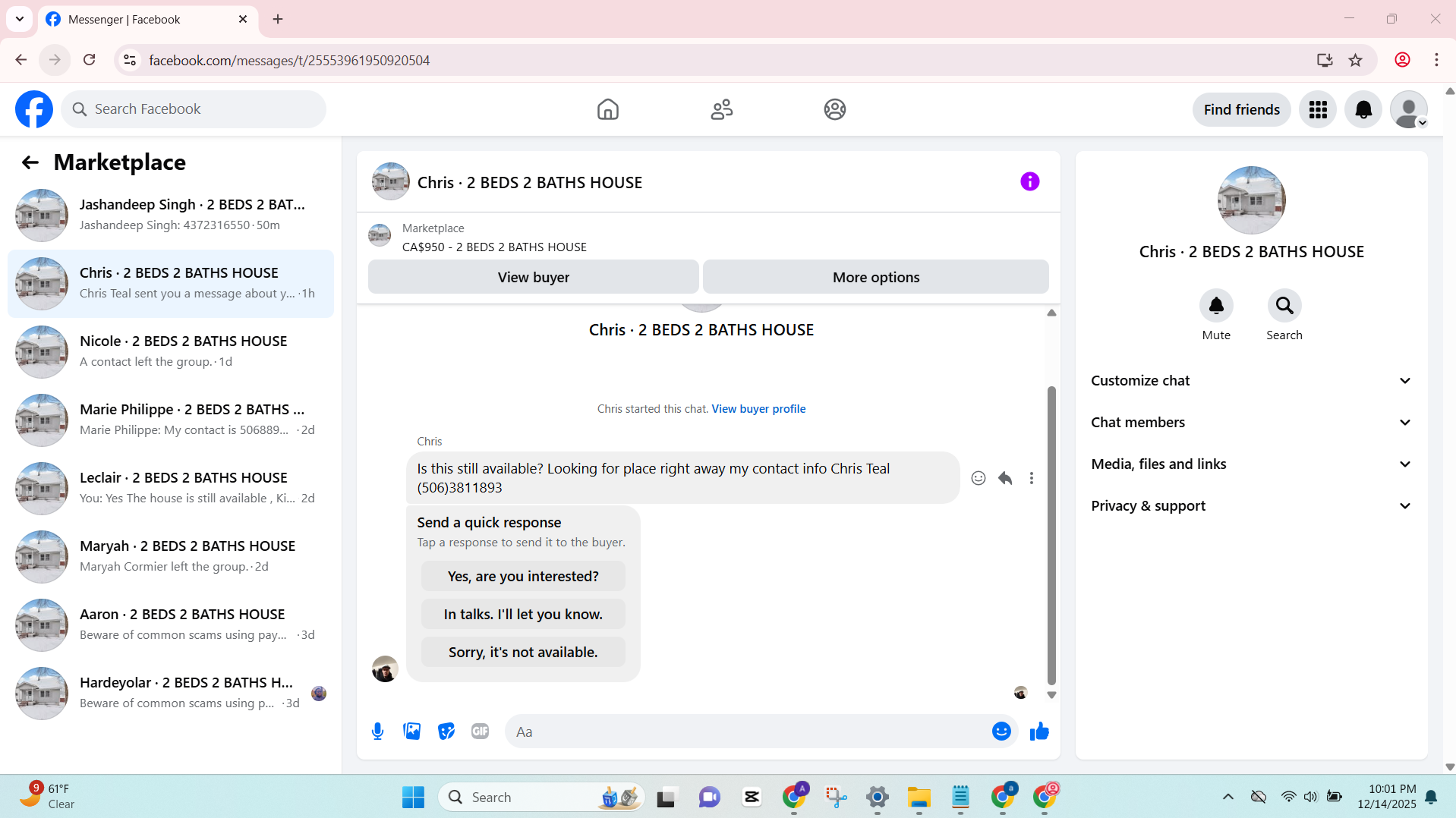
Task: Send quick reply 'Yes, are you interested?'
Action: click(523, 577)
